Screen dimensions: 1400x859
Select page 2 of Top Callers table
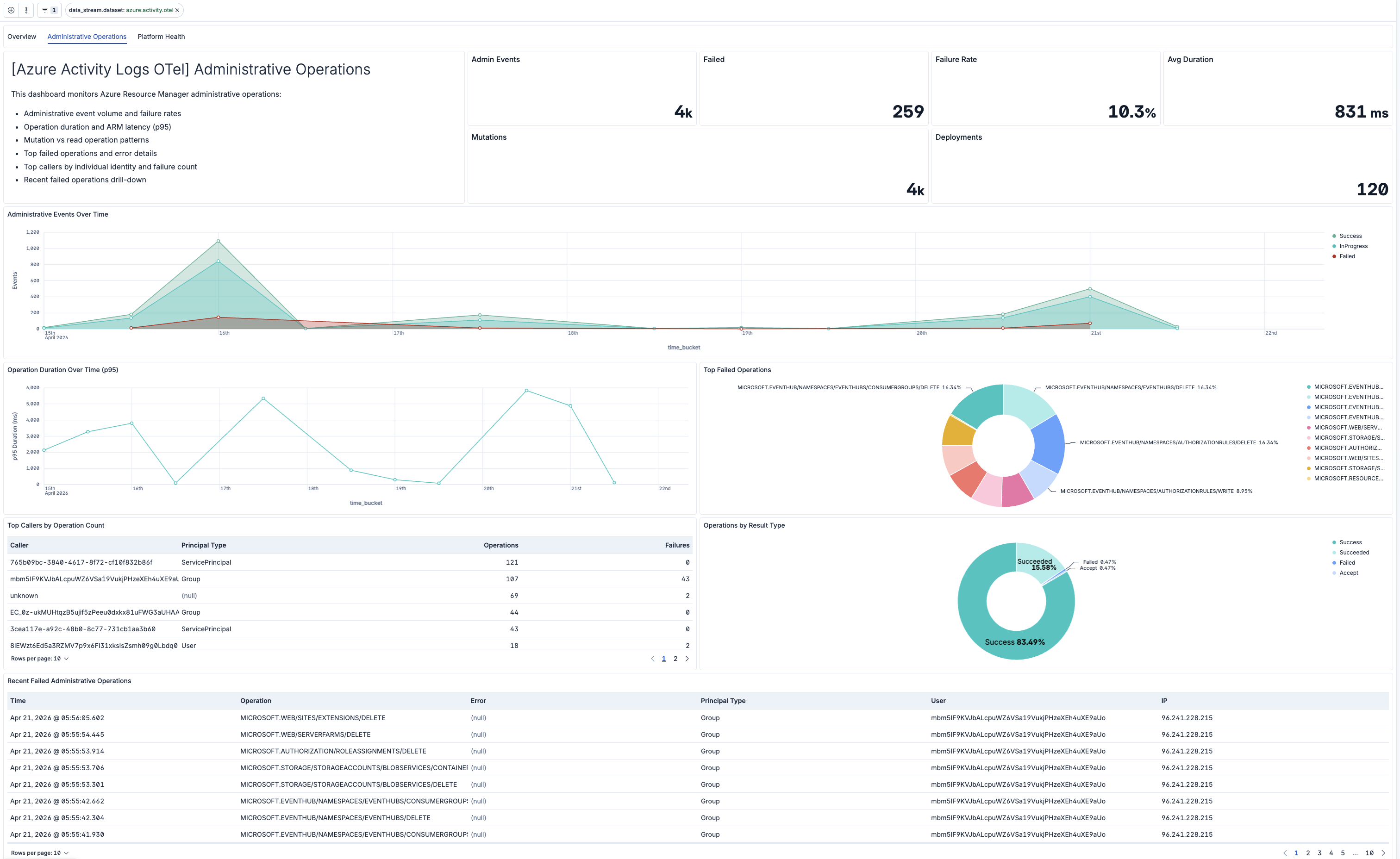(x=675, y=659)
